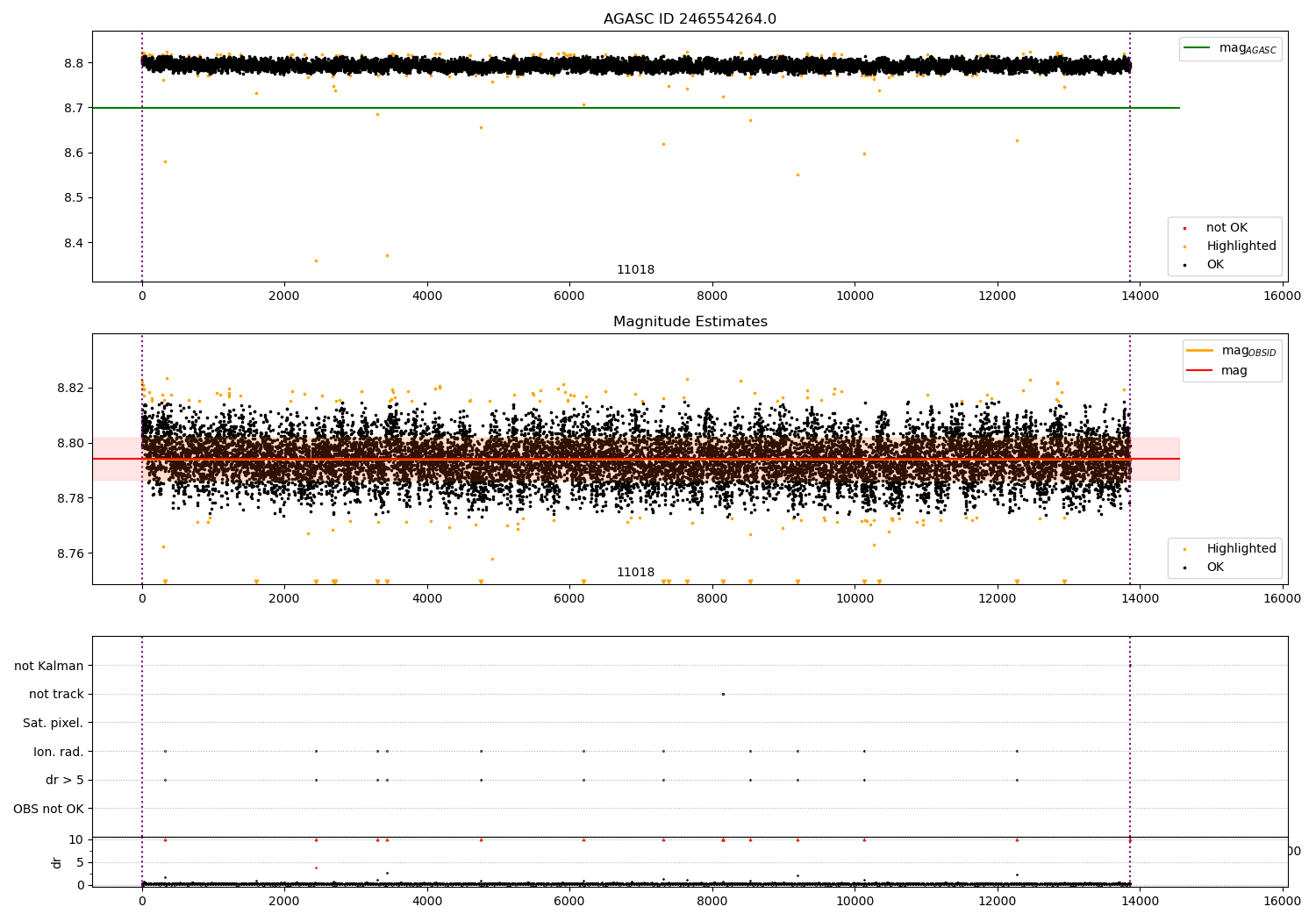The image size is (1316, 921).
Task: Click the orange line sample beside mag OBSID
Action: [x=1200, y=351]
